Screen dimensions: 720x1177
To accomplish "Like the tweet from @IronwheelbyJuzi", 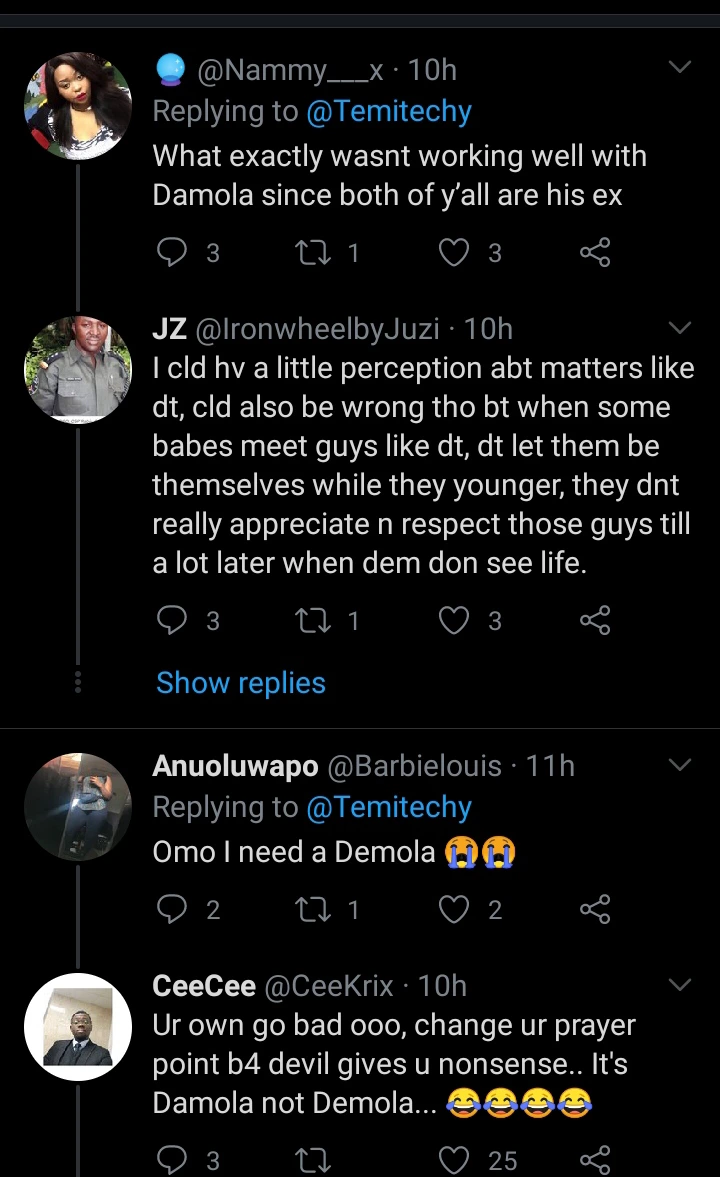I will pos(455,621).
